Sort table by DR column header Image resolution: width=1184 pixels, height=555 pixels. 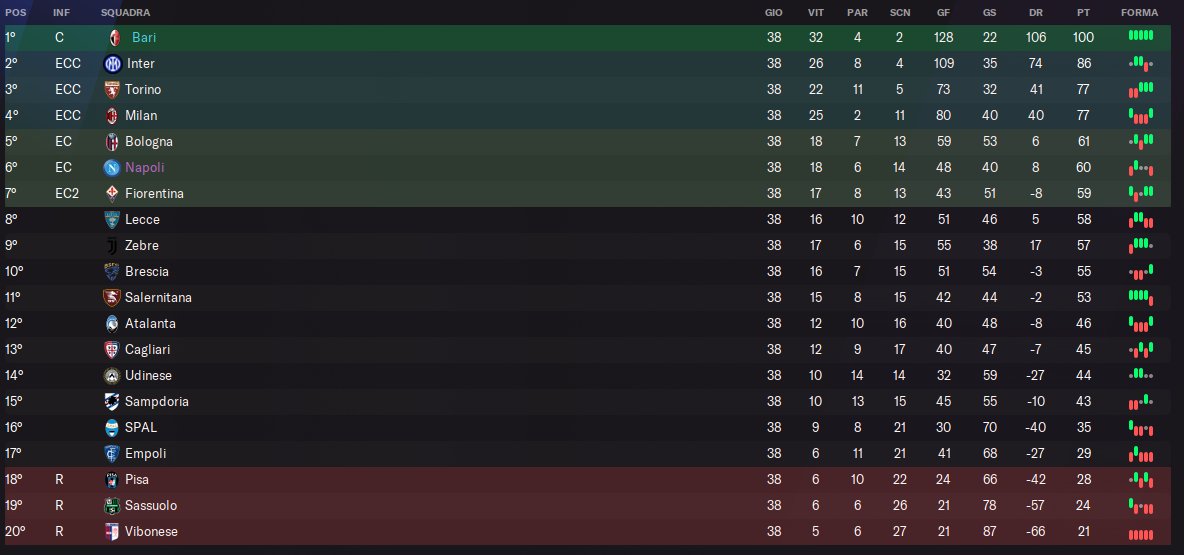[x=1035, y=13]
